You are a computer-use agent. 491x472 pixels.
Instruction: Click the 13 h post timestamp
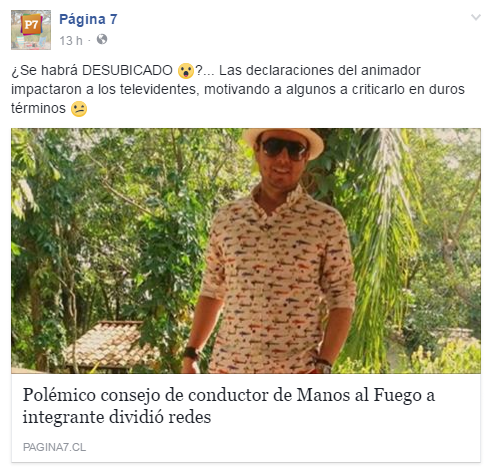tap(71, 41)
